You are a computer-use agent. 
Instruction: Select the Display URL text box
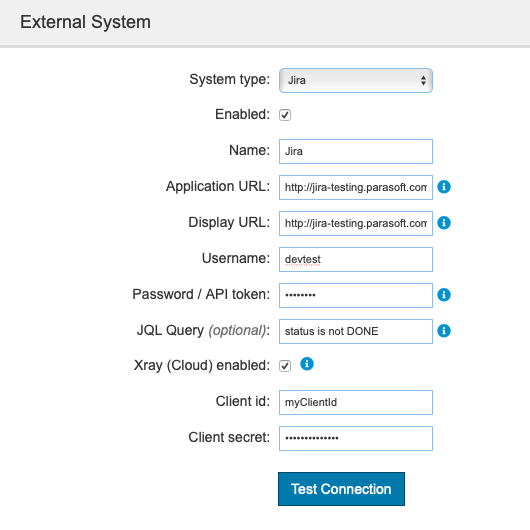356,223
